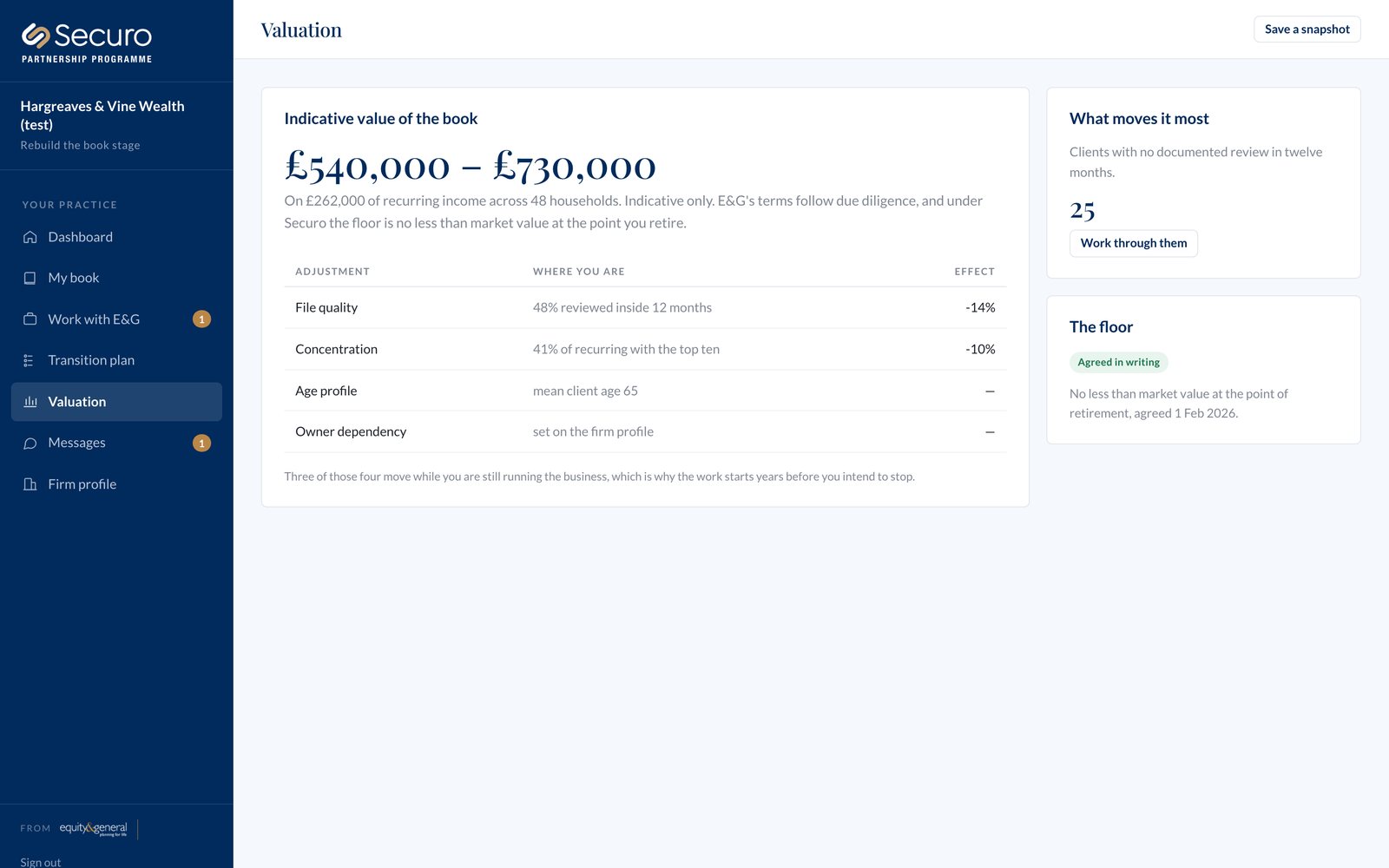
Task: Select the Hargreaves & Vine Wealth firm name
Action: pyautogui.click(x=102, y=115)
